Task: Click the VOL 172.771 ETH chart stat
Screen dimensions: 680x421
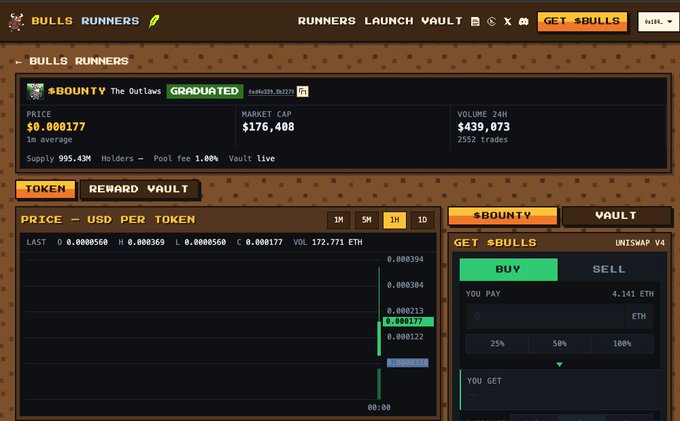Action: pos(327,242)
